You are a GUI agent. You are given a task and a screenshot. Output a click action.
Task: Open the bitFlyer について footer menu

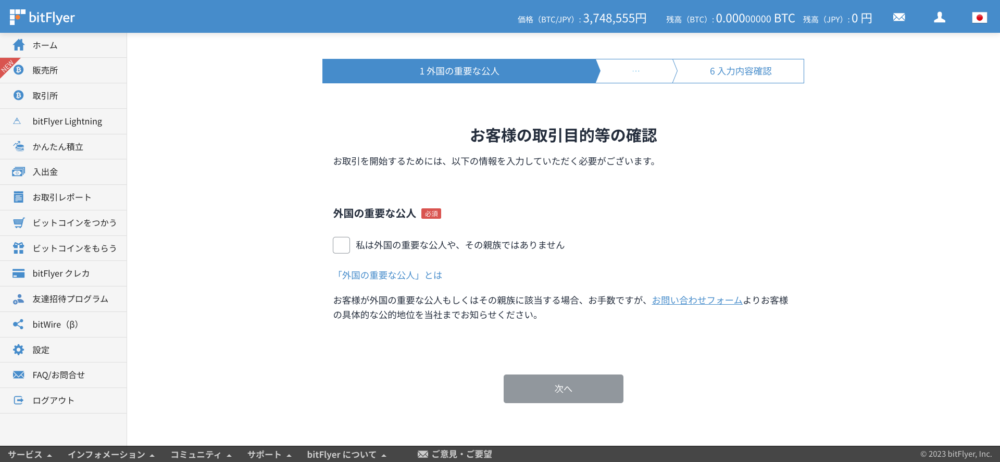pyautogui.click(x=346, y=454)
